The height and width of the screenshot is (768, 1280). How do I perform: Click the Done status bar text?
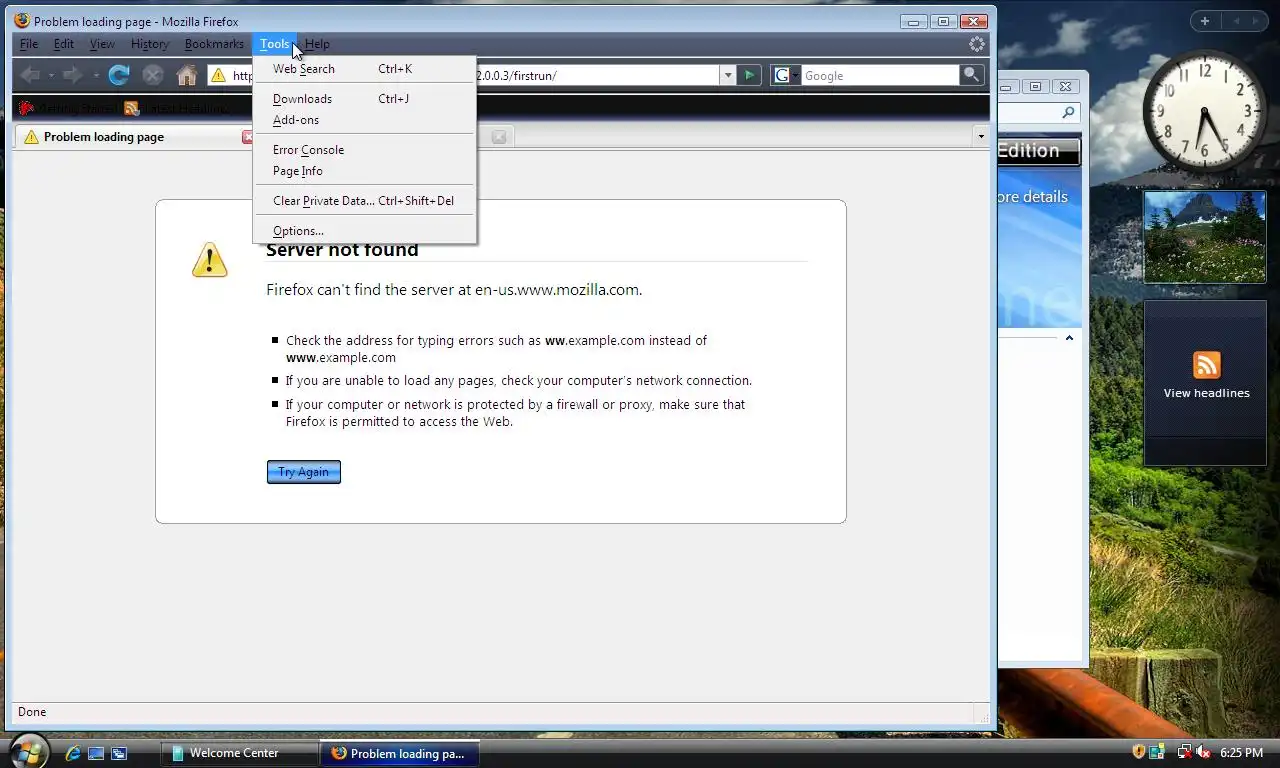coord(32,712)
